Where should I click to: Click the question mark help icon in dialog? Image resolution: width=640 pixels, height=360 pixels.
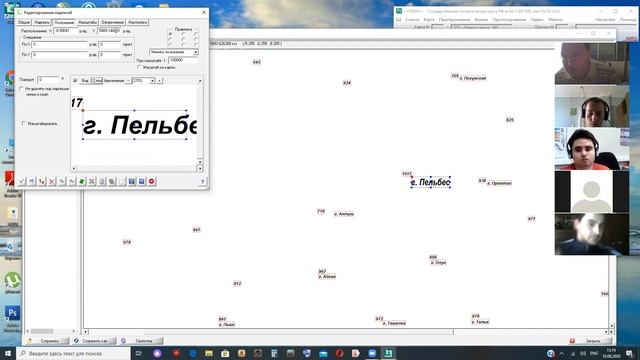click(x=202, y=182)
